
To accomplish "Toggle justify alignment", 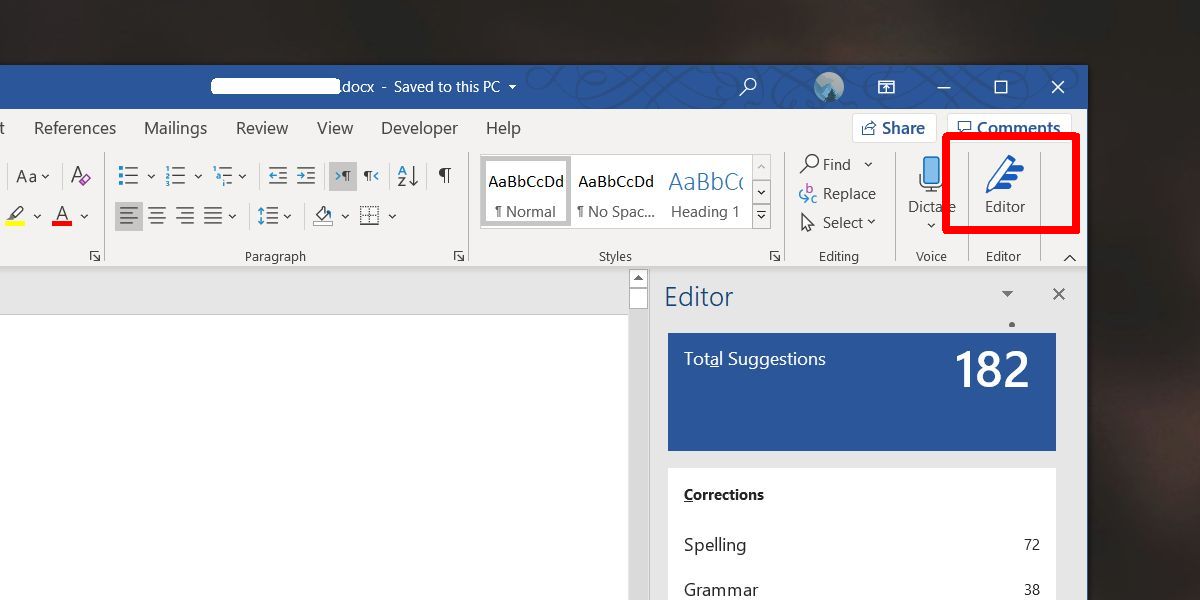I will 213,215.
